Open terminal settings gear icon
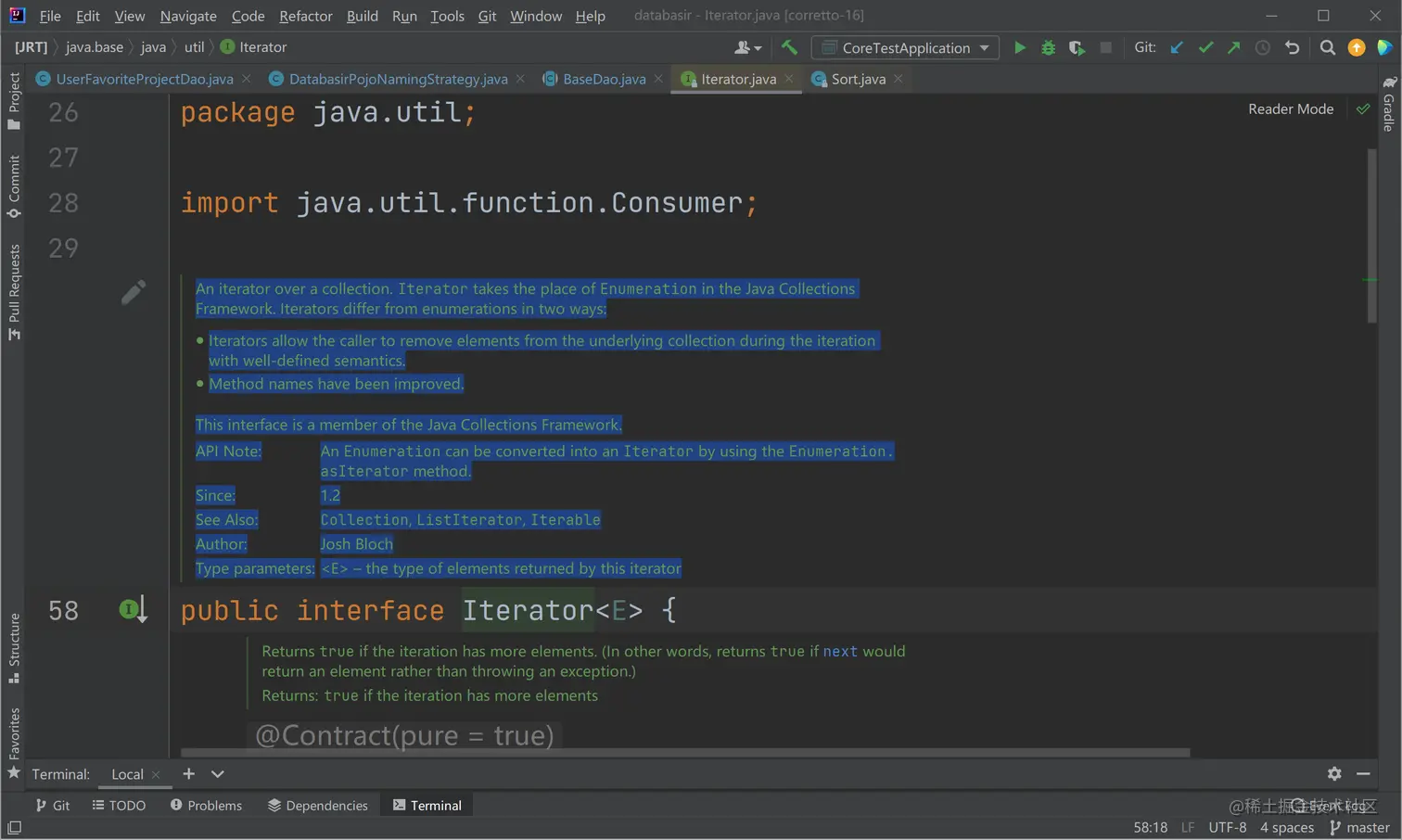Image resolution: width=1402 pixels, height=840 pixels. (1333, 773)
